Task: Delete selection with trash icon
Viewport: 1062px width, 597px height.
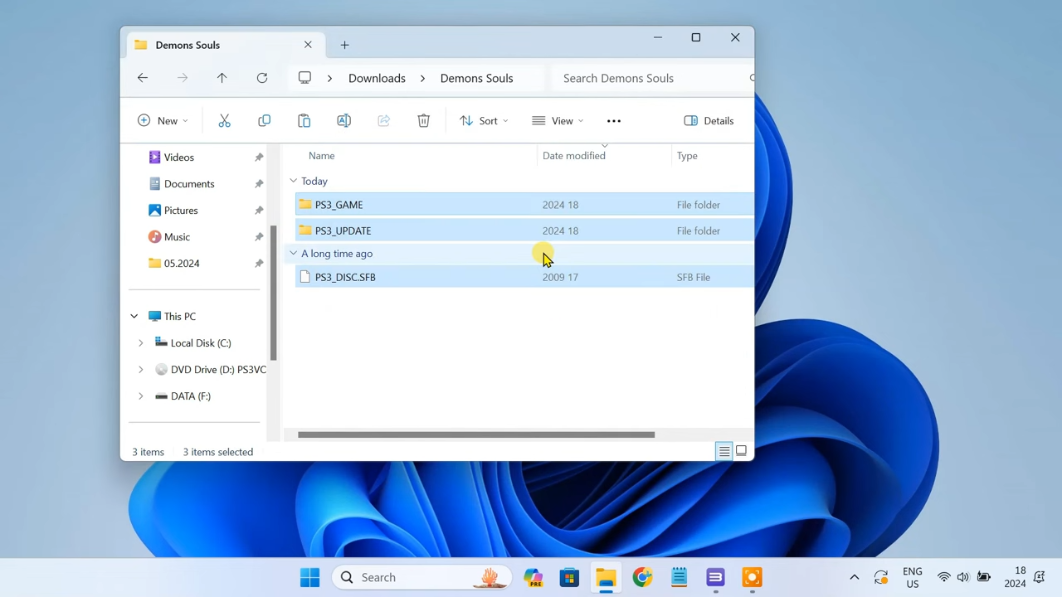Action: tap(423, 121)
